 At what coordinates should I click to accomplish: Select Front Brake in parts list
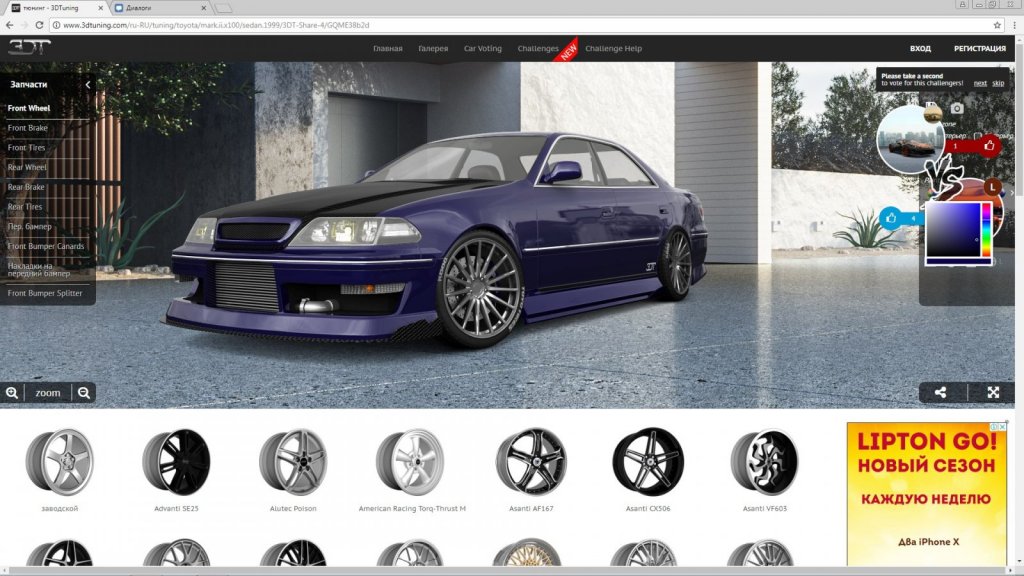tap(28, 128)
